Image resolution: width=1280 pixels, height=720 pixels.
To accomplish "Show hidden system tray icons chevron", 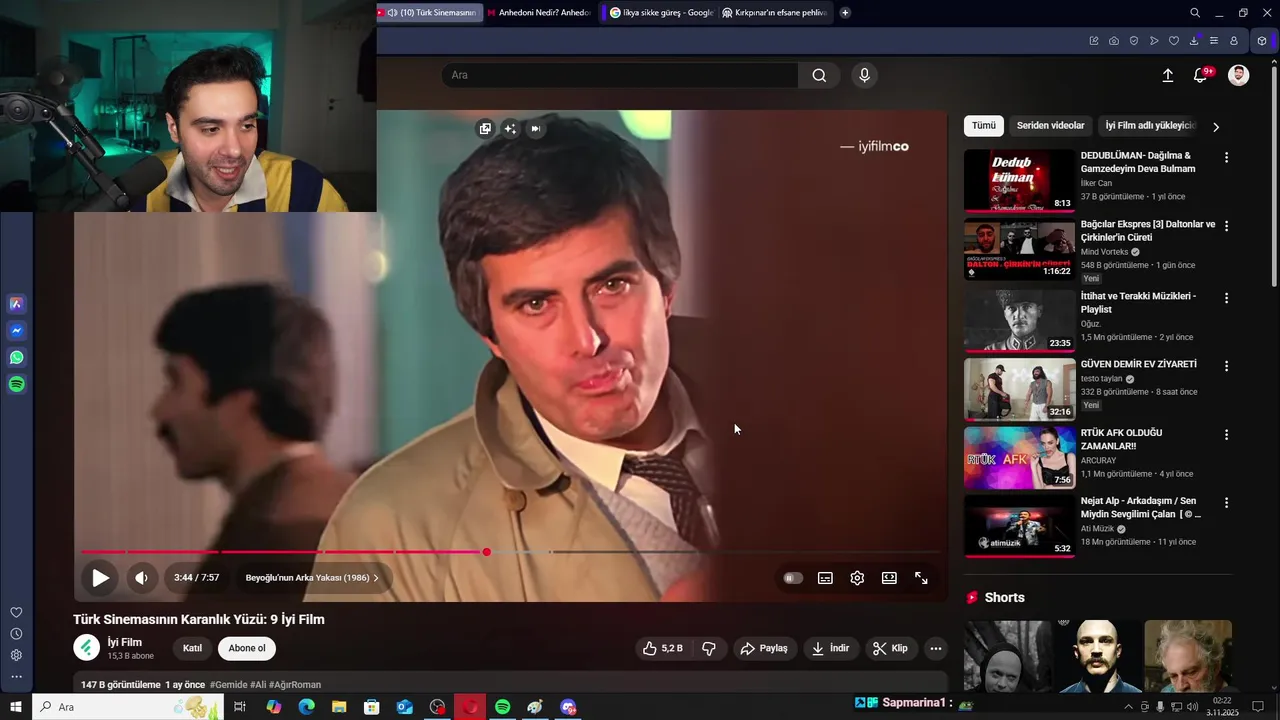I will point(1128,707).
